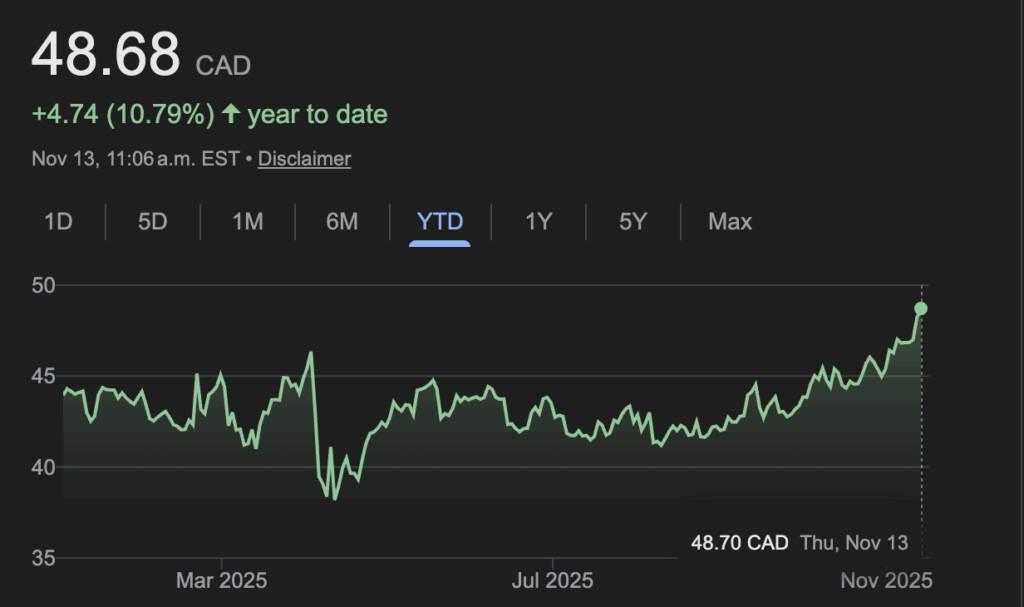Viewport: 1024px width, 607px height.
Task: Click the CAD currency label beside the price
Action: (x=223, y=66)
